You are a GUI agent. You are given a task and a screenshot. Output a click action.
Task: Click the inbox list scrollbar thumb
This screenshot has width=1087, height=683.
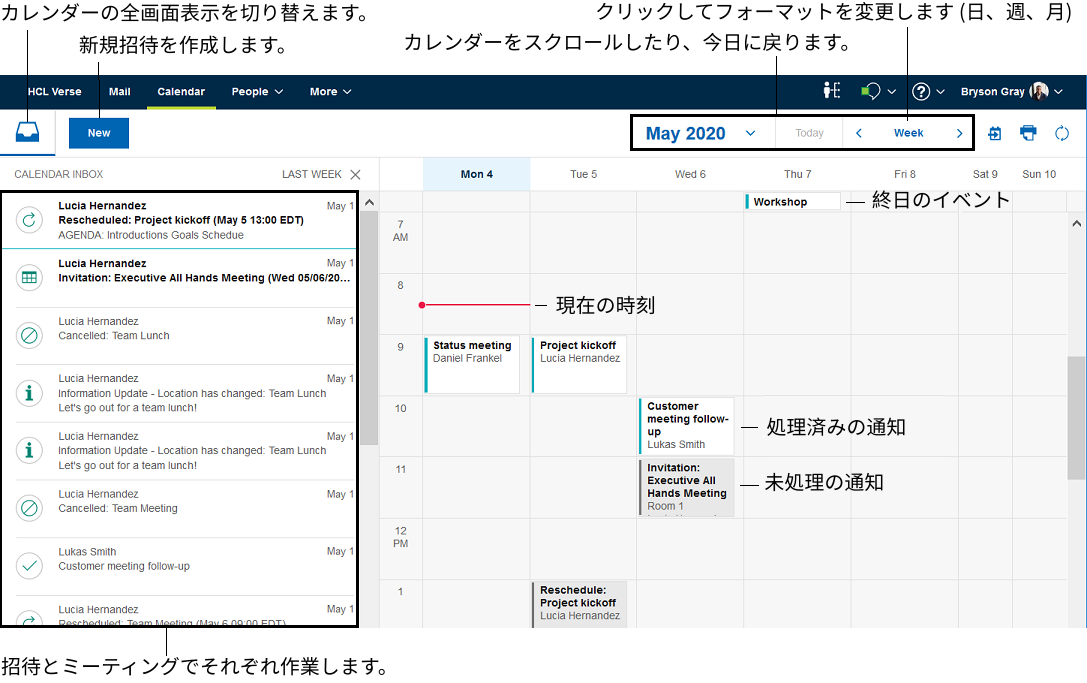click(369, 328)
